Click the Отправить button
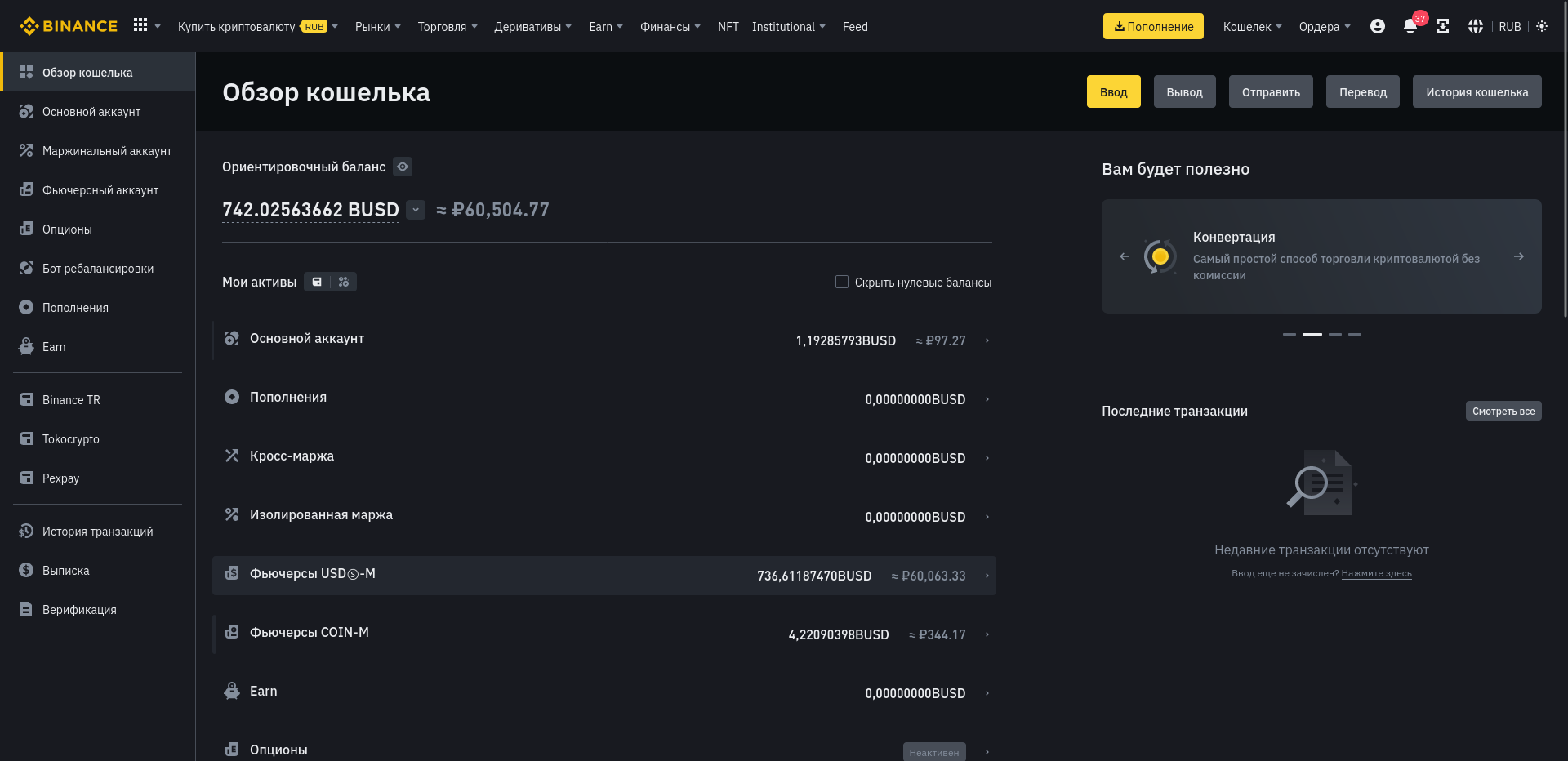The image size is (1568, 761). click(x=1271, y=91)
